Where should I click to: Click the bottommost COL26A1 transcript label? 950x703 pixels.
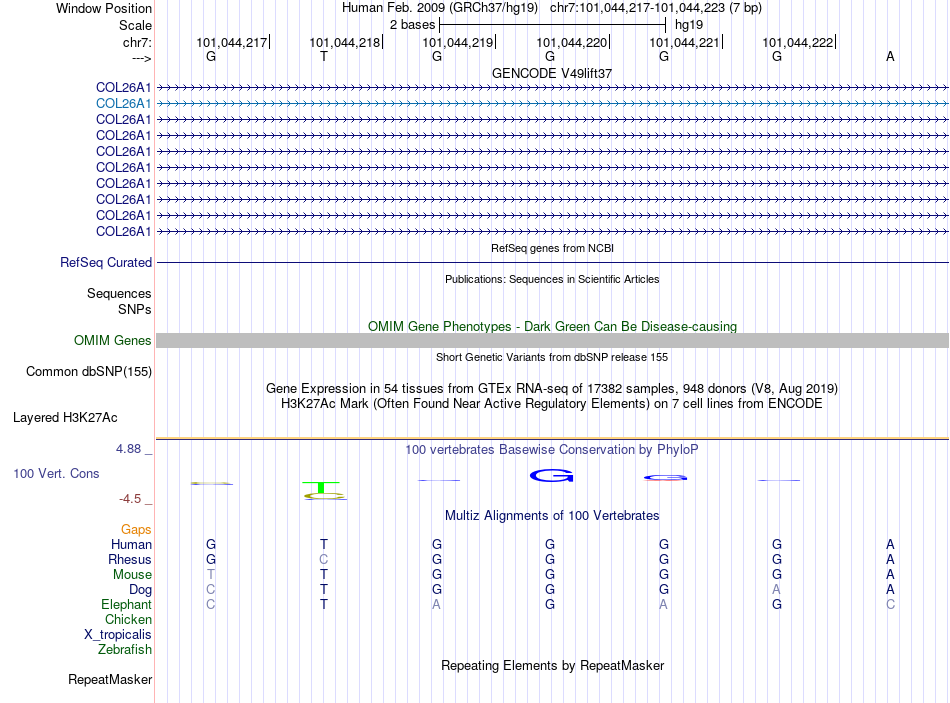click(124, 232)
